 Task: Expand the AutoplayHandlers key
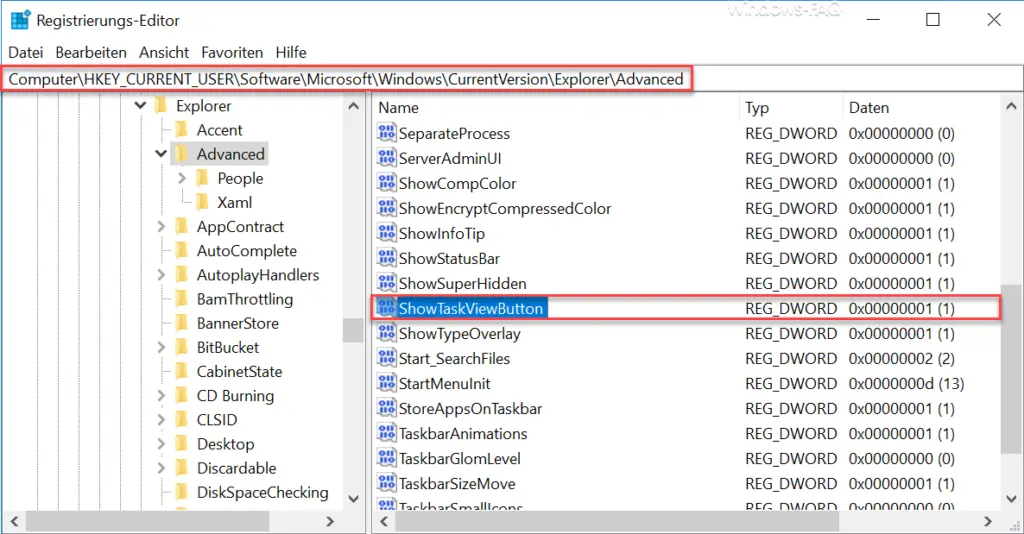coord(161,275)
